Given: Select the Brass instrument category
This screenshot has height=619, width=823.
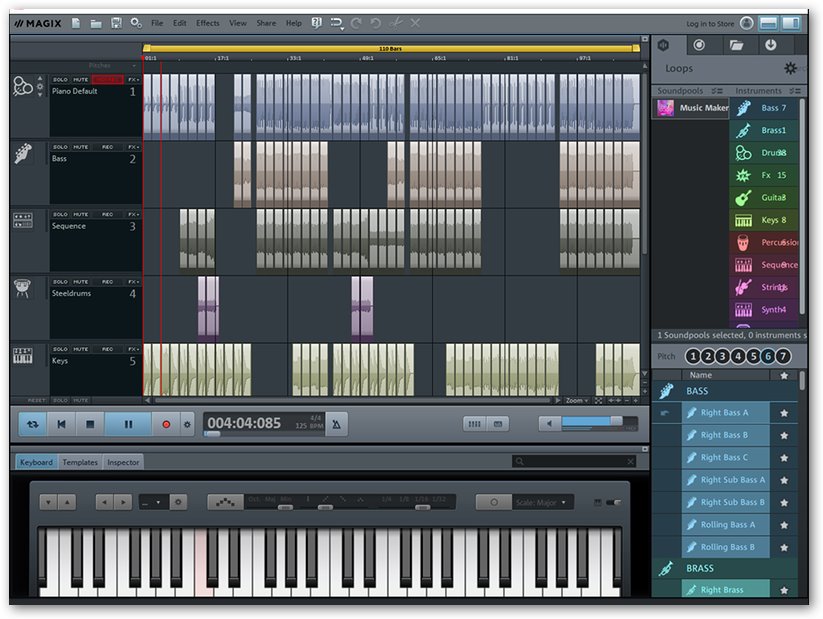Looking at the screenshot, I should tap(764, 130).
